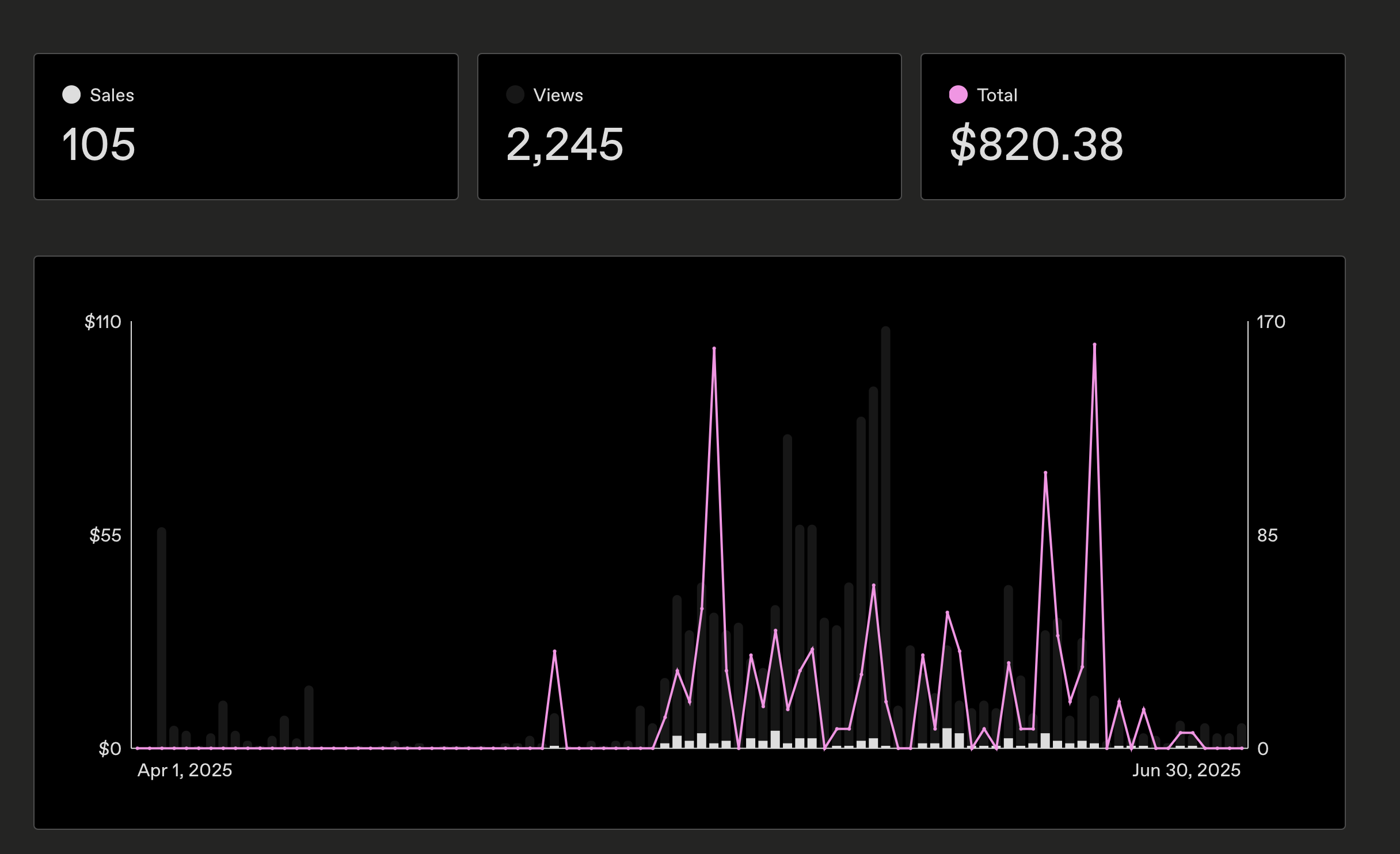Image resolution: width=1400 pixels, height=854 pixels.
Task: Click the Jun 30, 2025 end date label
Action: pos(1186,770)
